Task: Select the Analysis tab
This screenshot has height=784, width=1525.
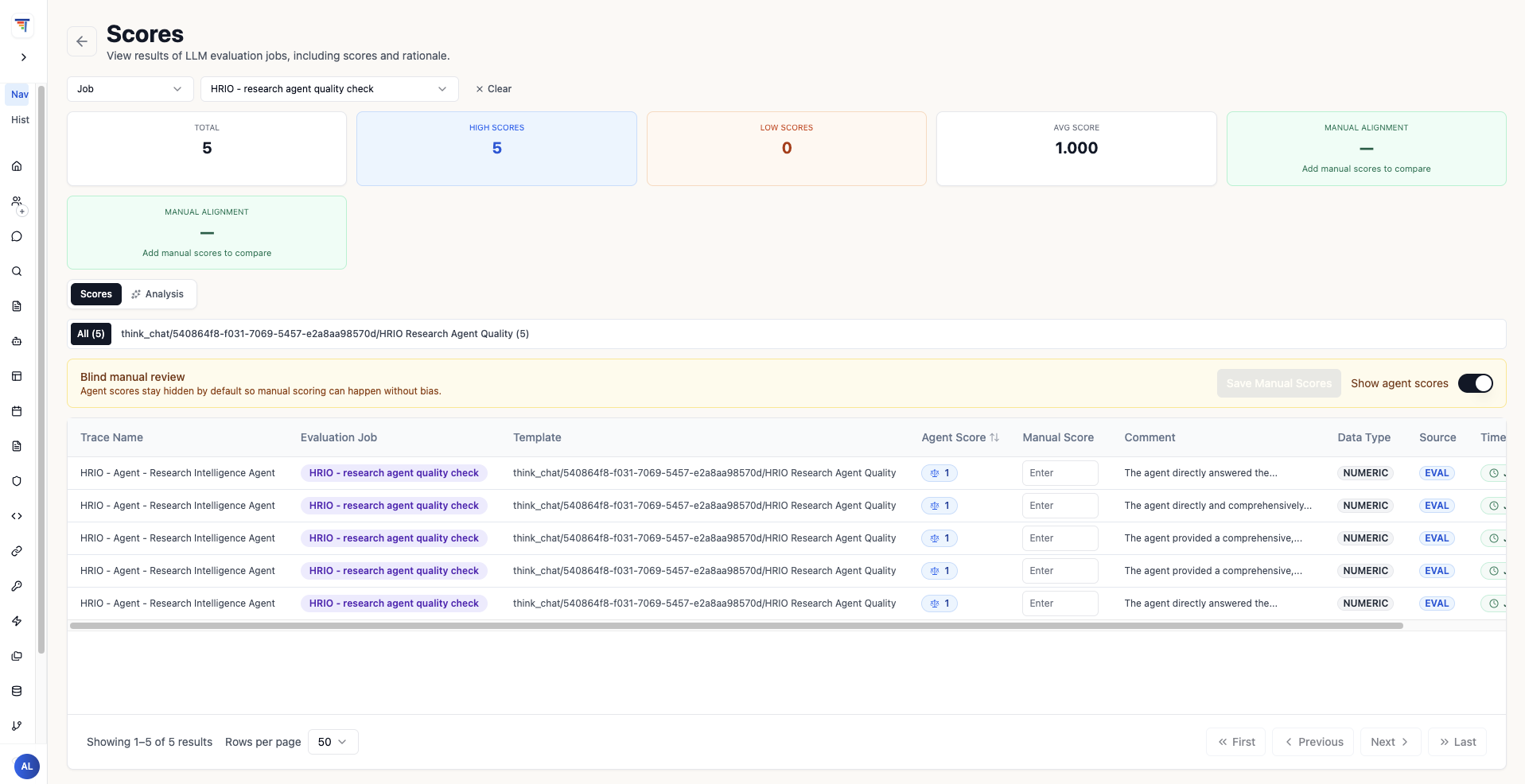Action: 158,294
